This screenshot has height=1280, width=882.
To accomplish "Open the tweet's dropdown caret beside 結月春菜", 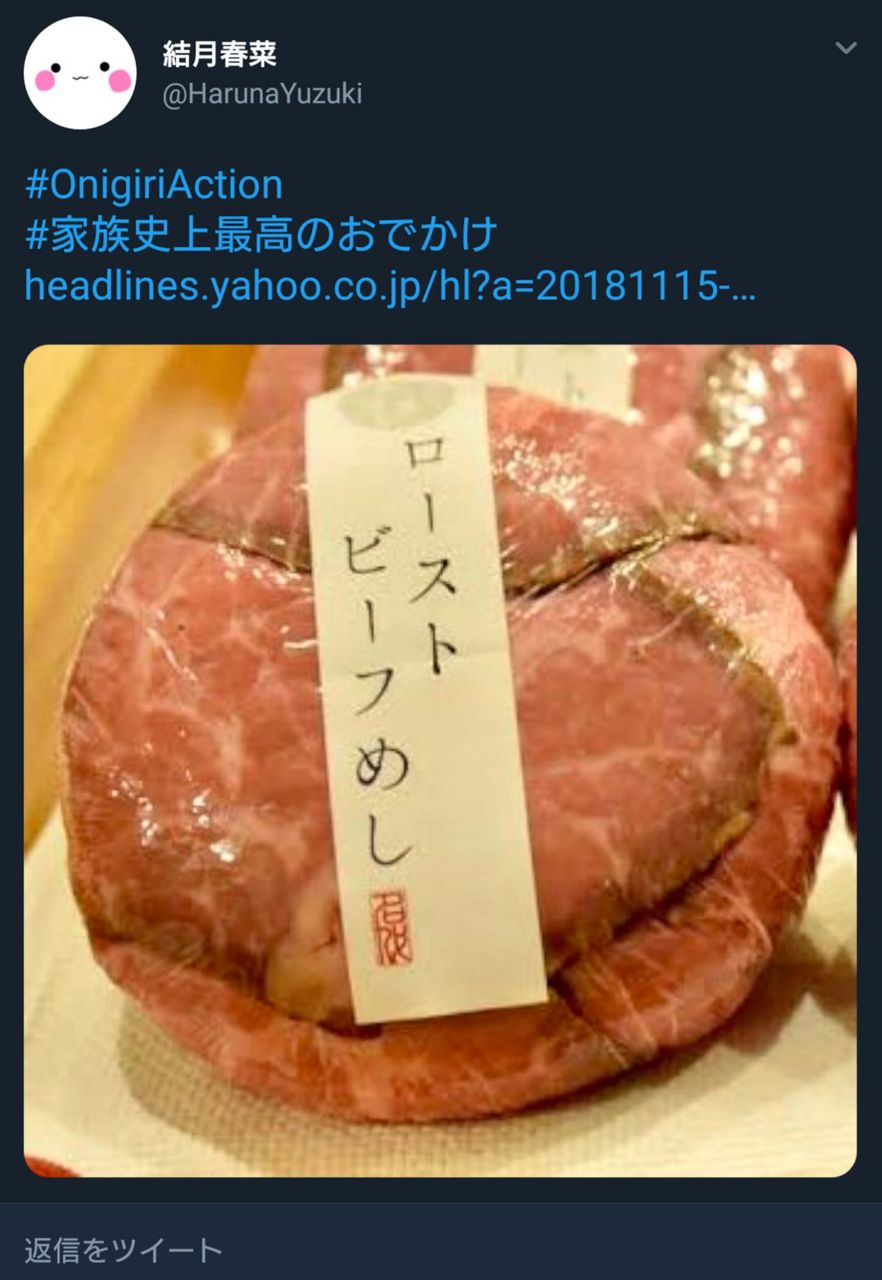I will (x=846, y=48).
